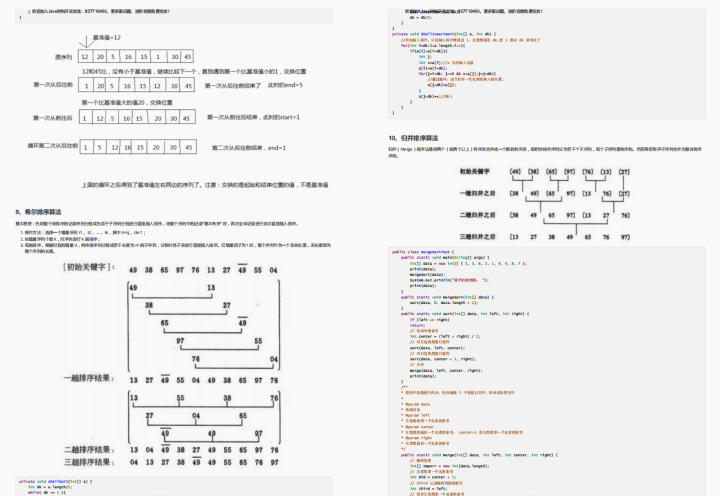The image size is (720, 496).
Task: Click "04" at end of the 初始关键字 row
Action: [274, 270]
